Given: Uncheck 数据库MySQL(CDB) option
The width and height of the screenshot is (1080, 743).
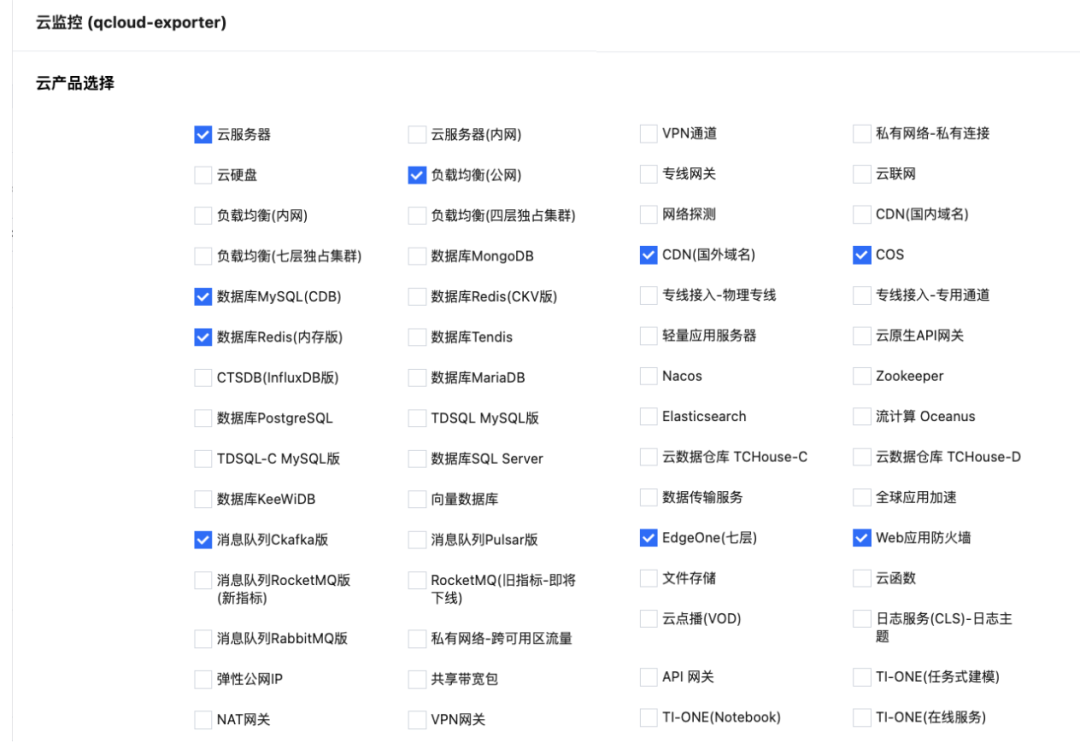Looking at the screenshot, I should tap(202, 297).
